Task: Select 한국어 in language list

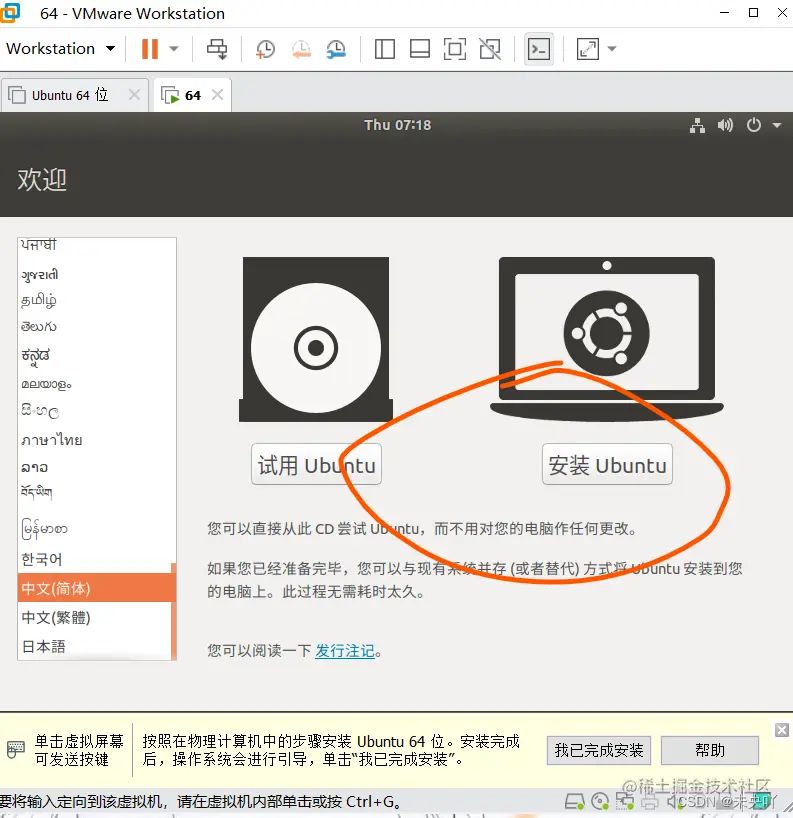Action: coord(94,559)
